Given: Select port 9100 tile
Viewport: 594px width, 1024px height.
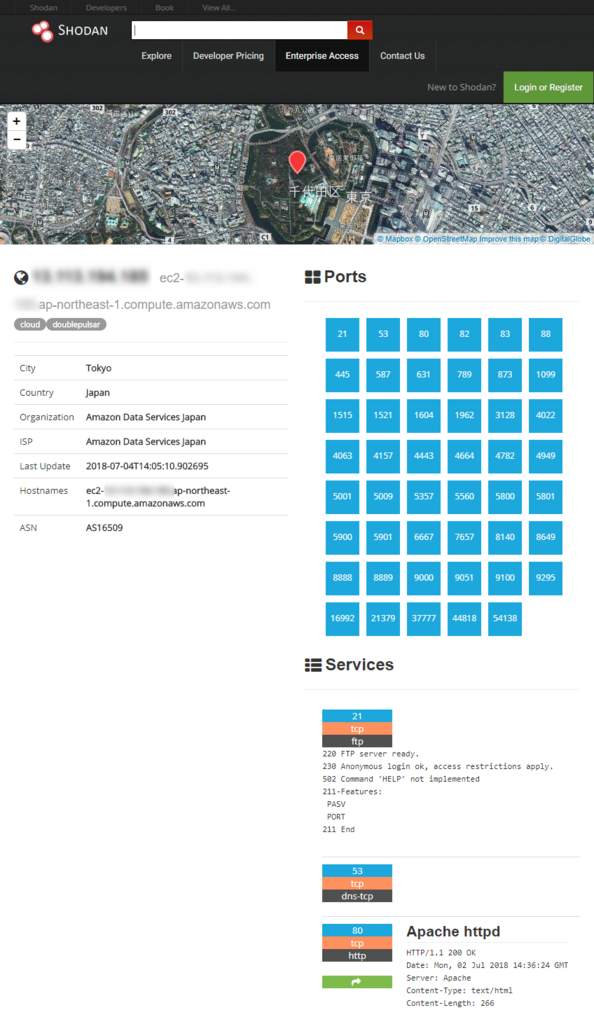Looking at the screenshot, I should point(505,578).
